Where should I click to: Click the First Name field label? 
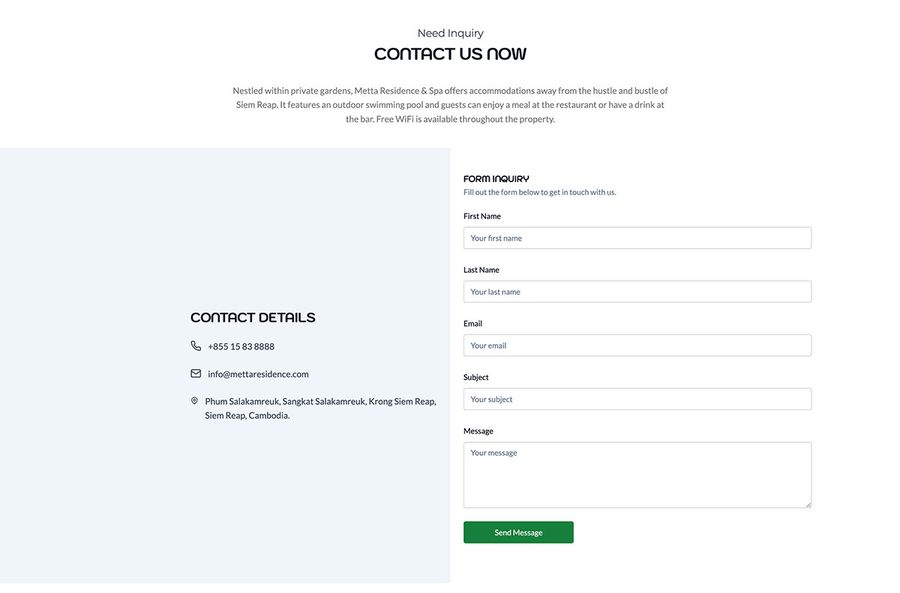tap(482, 216)
